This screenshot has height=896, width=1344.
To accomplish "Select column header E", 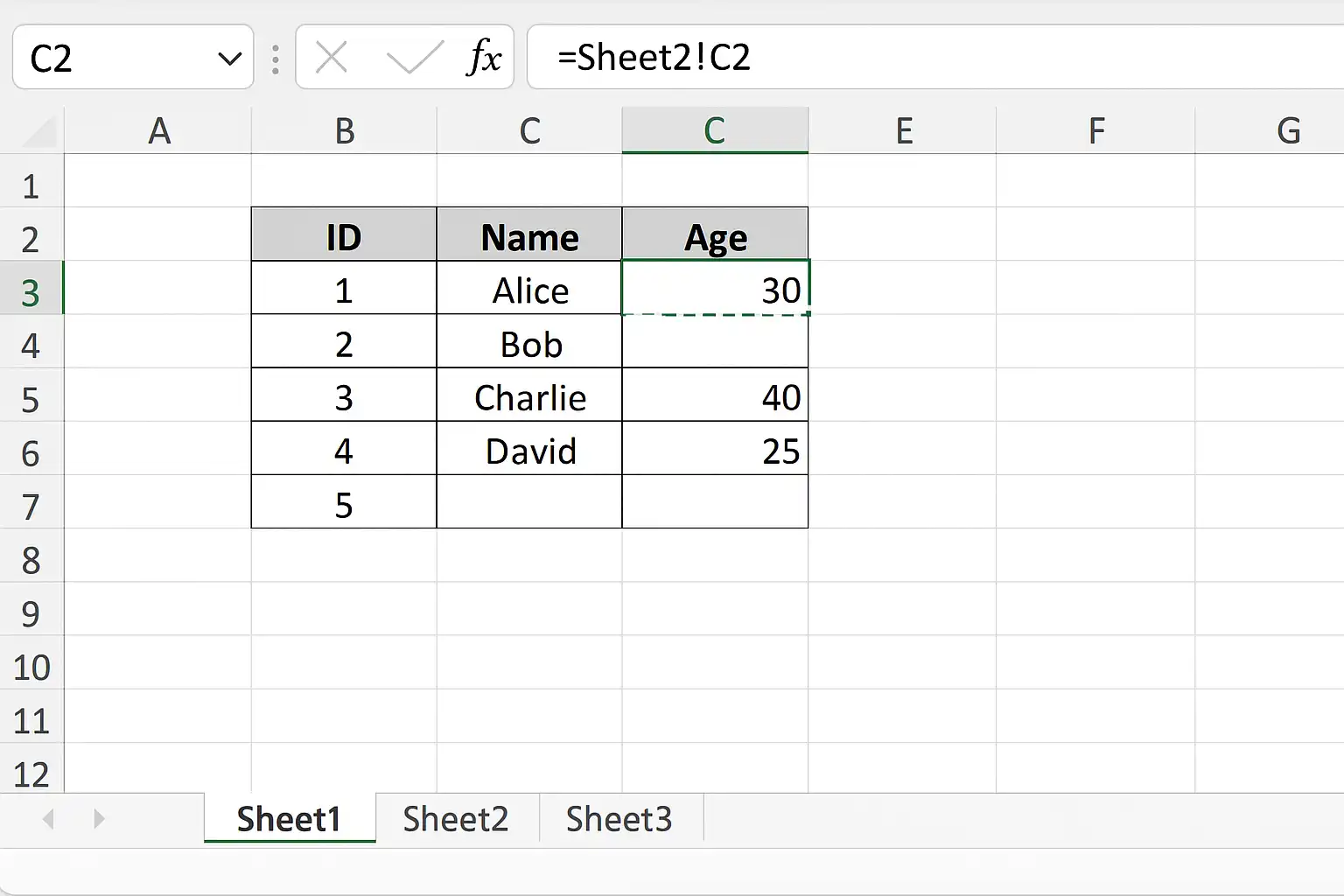I will (x=903, y=131).
